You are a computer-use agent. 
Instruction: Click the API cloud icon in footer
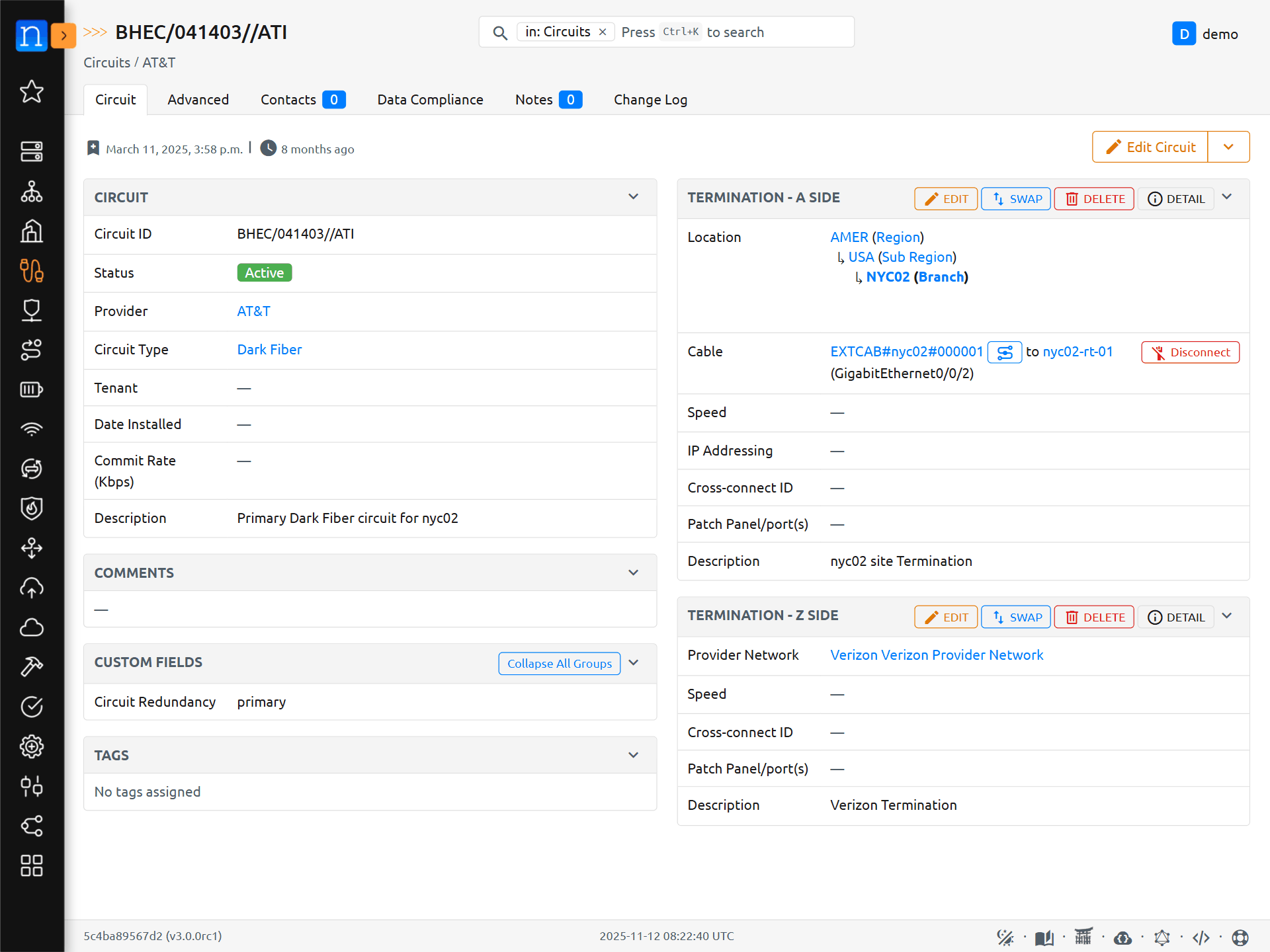point(1122,937)
